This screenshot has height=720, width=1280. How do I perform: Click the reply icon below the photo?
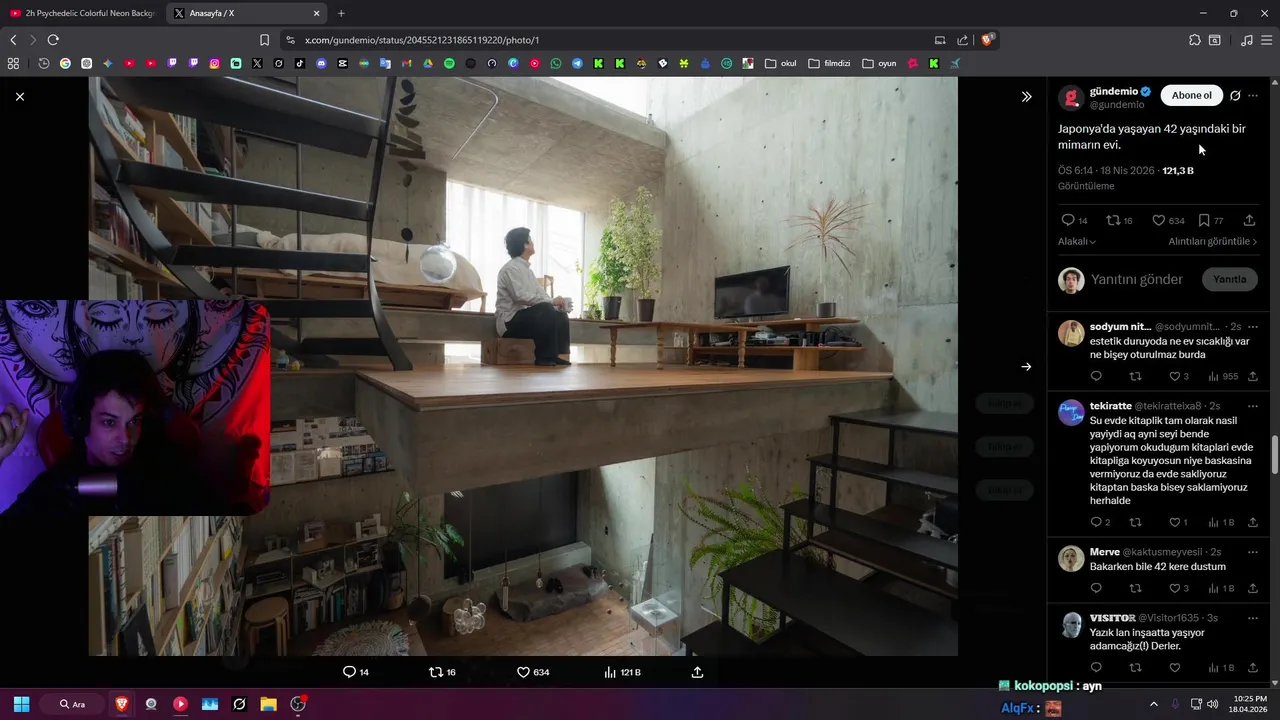tap(349, 672)
